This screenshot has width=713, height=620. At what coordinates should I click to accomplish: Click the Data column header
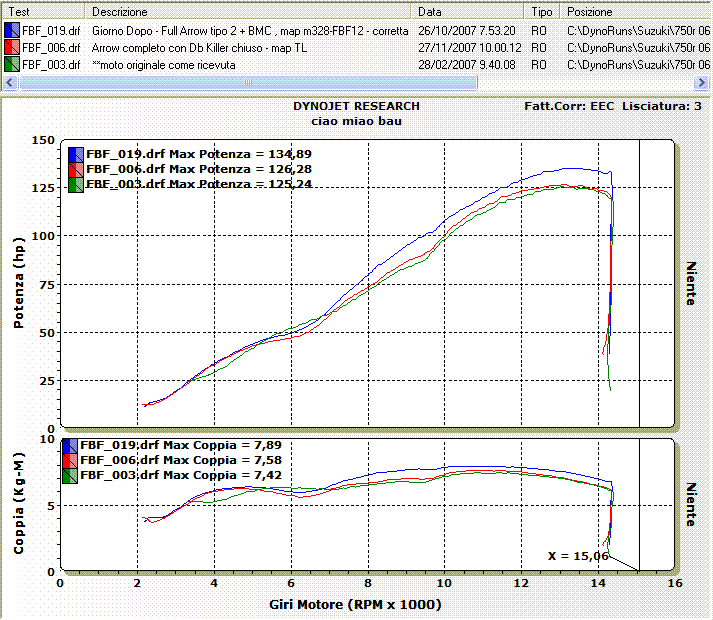pyautogui.click(x=470, y=12)
